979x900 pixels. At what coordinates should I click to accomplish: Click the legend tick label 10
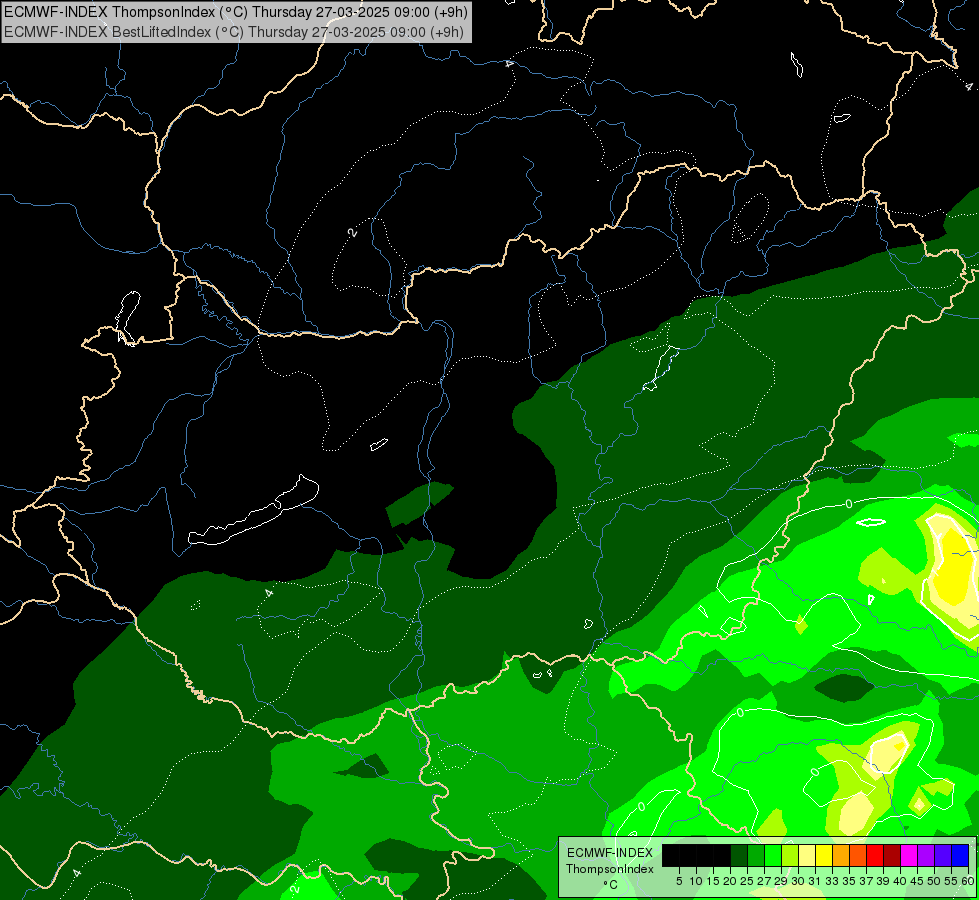[696, 881]
